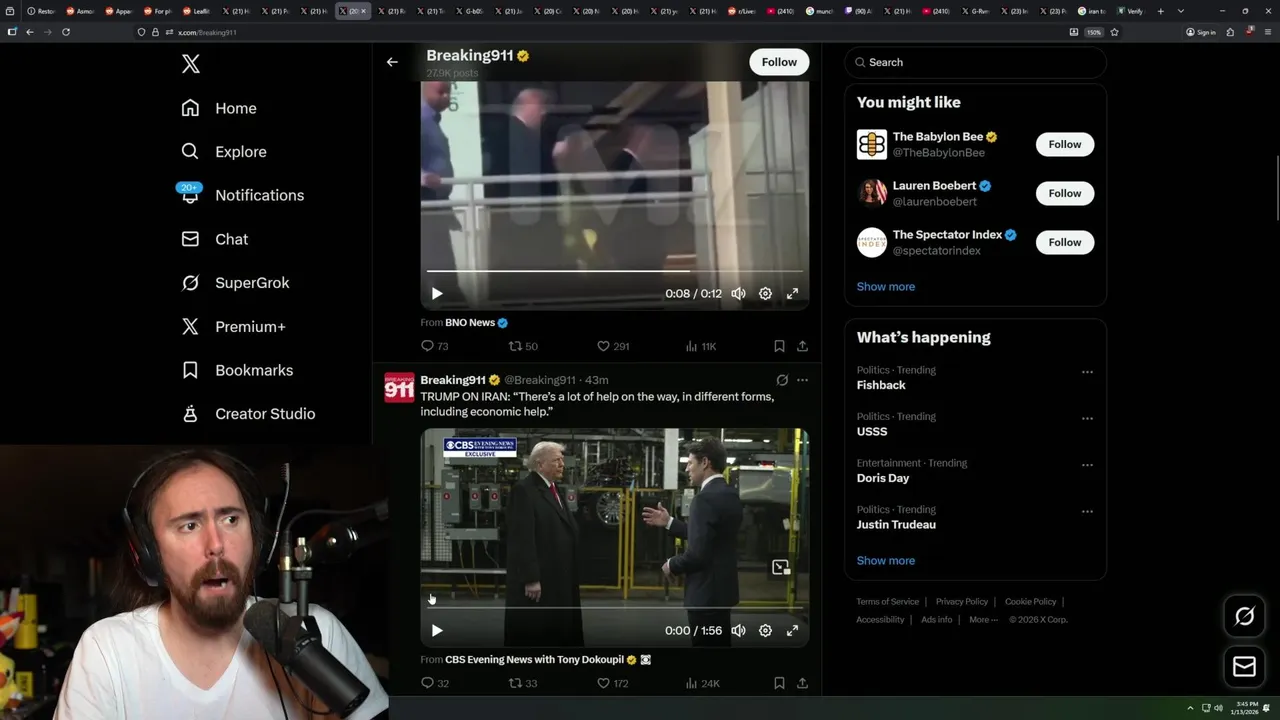1280x720 pixels.
Task: Open Premium+ in the sidebar
Action: (x=233, y=327)
